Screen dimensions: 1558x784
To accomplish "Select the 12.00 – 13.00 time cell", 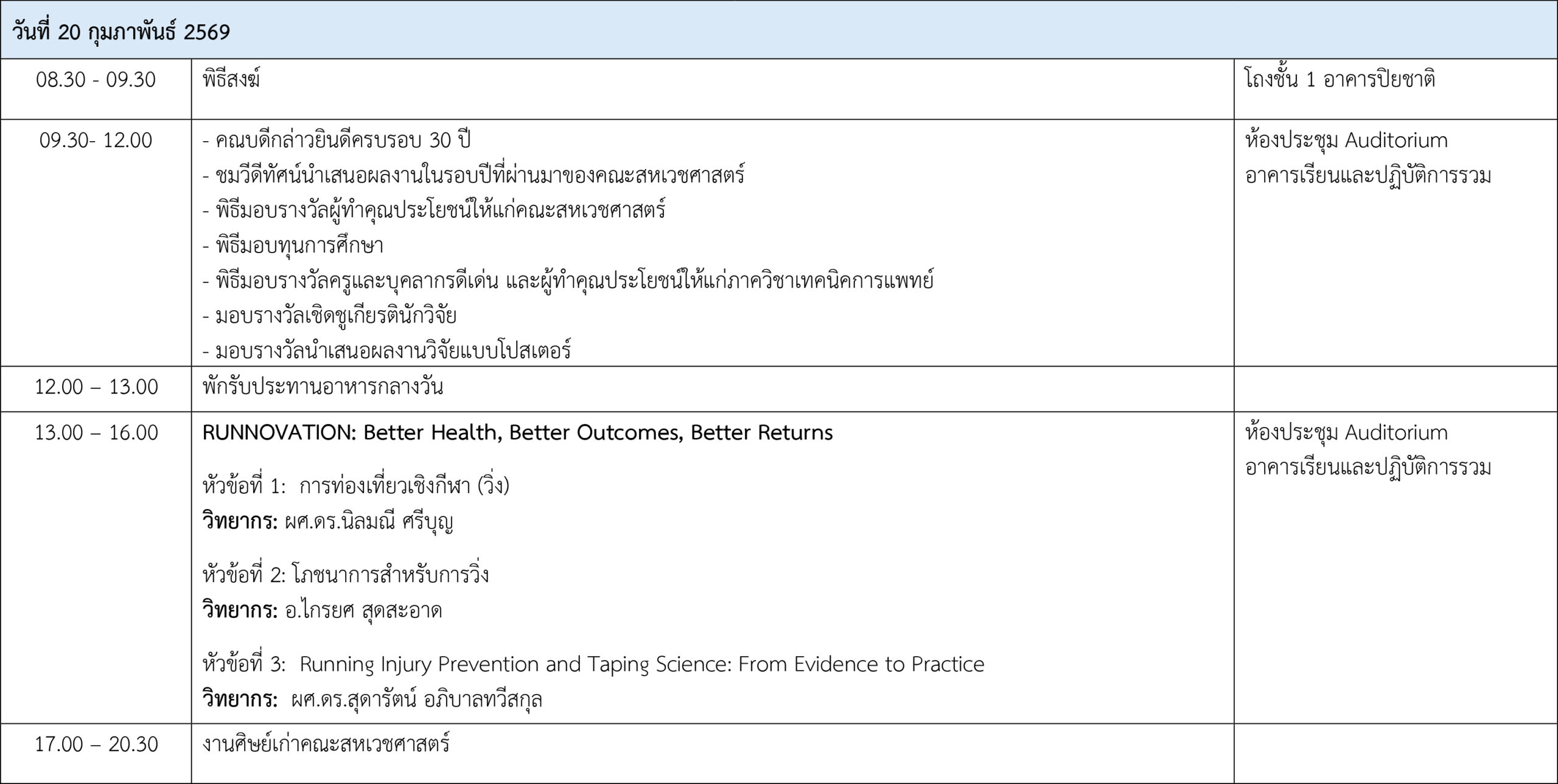I will 96,387.
